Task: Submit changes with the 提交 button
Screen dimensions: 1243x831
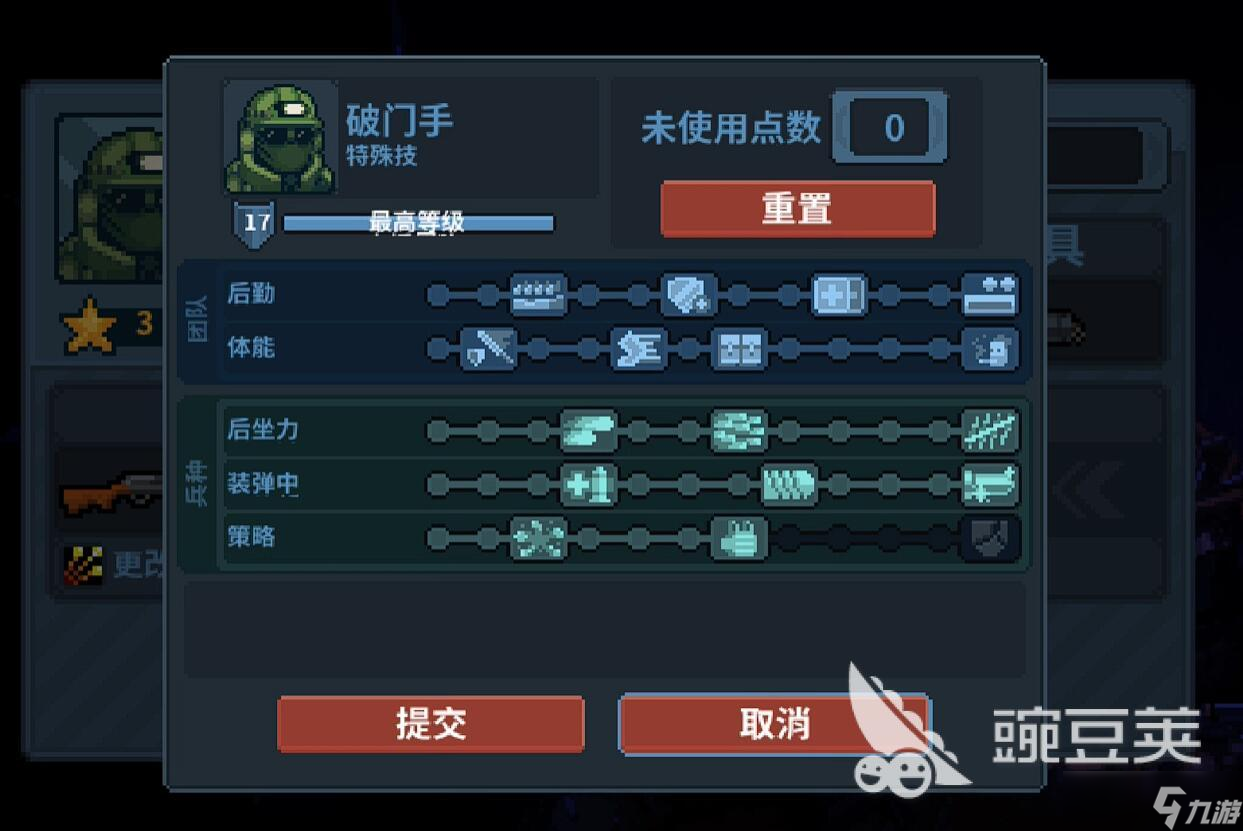Action: (431, 724)
